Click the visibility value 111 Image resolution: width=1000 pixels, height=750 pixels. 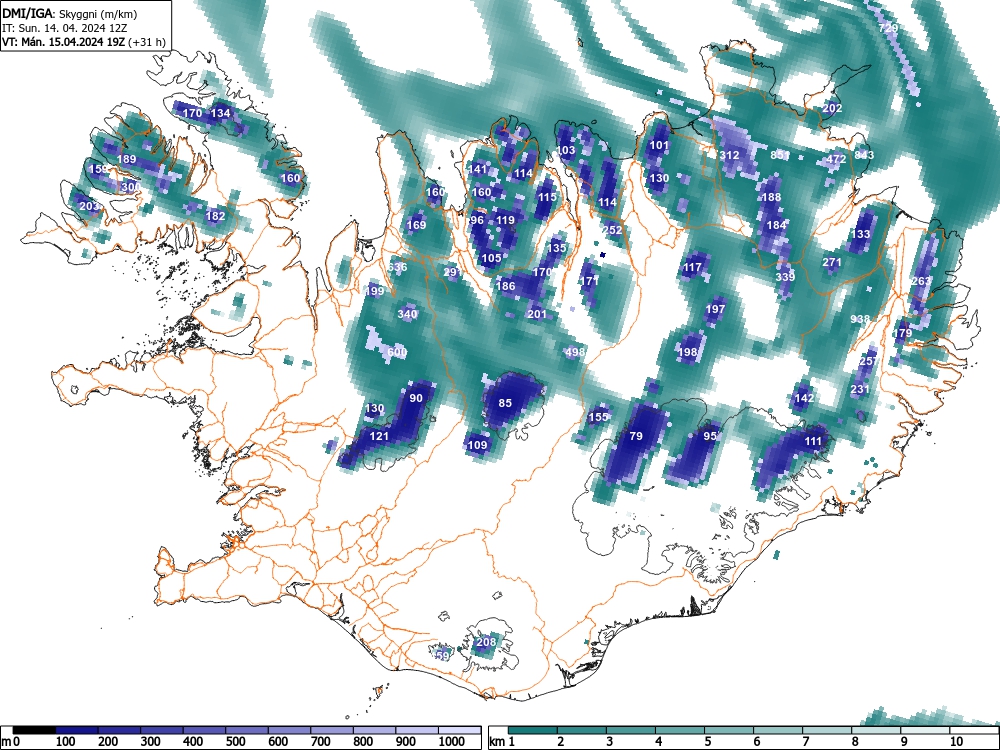coord(813,441)
